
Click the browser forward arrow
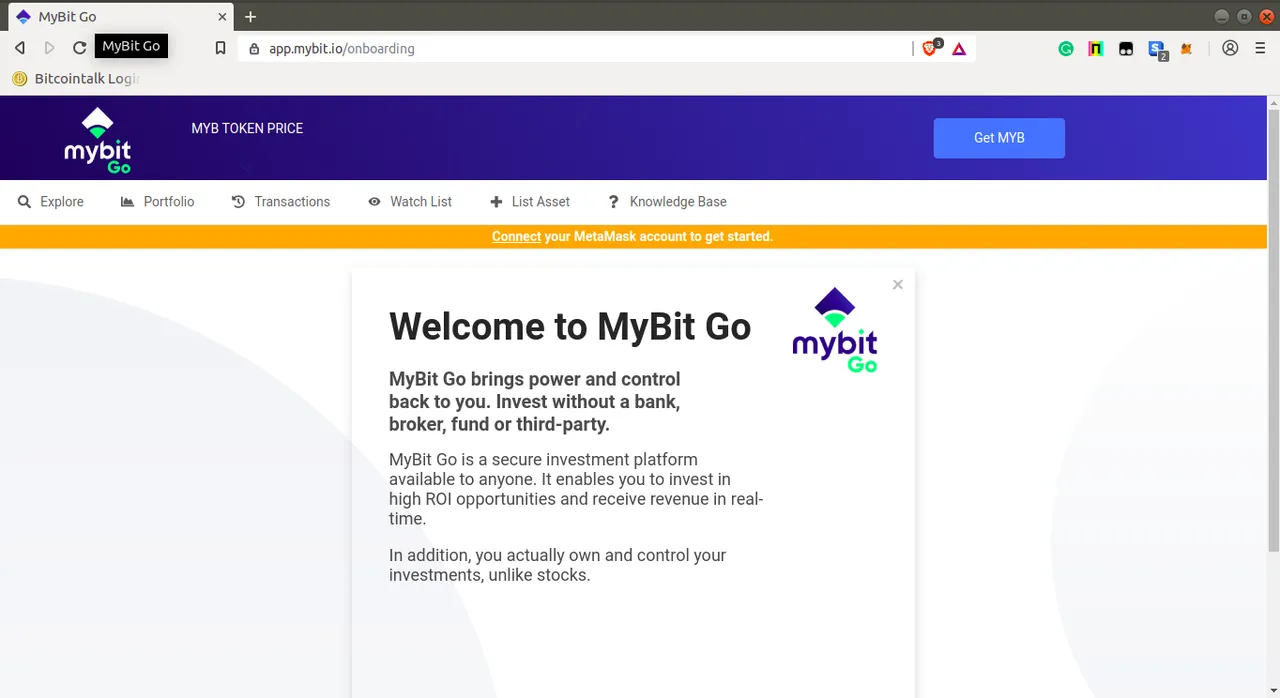pyautogui.click(x=50, y=48)
